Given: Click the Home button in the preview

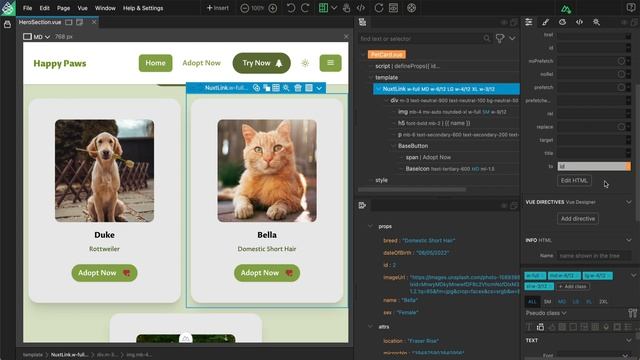Looking at the screenshot, I should click(156, 63).
